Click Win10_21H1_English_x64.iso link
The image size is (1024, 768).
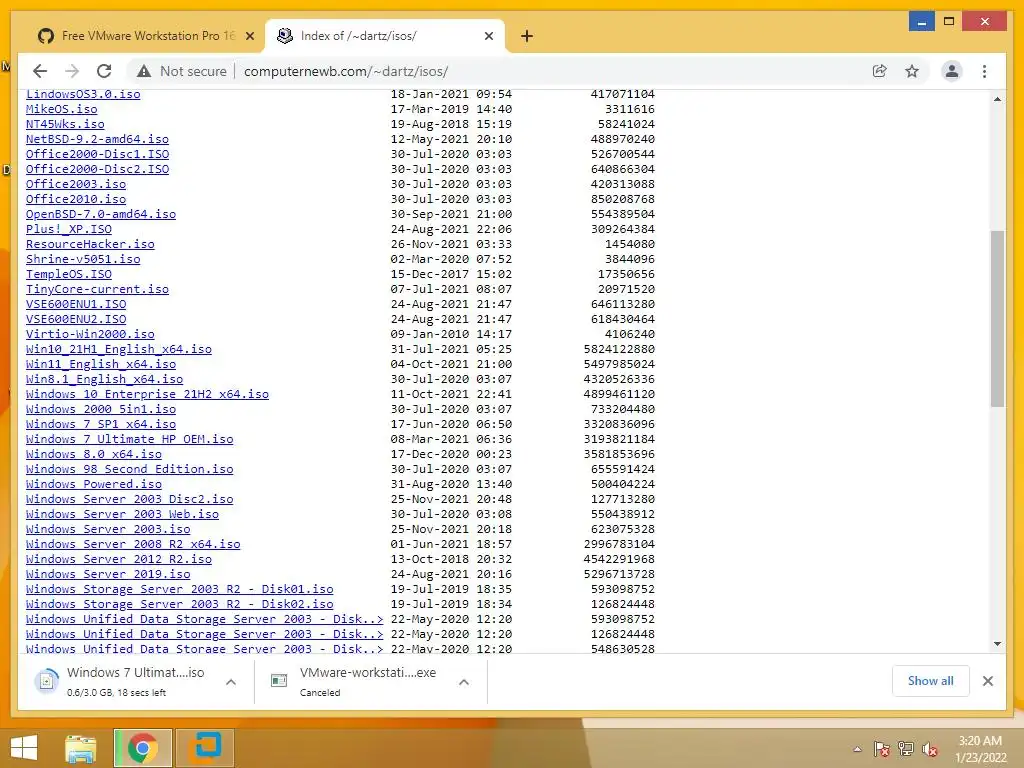[119, 349]
